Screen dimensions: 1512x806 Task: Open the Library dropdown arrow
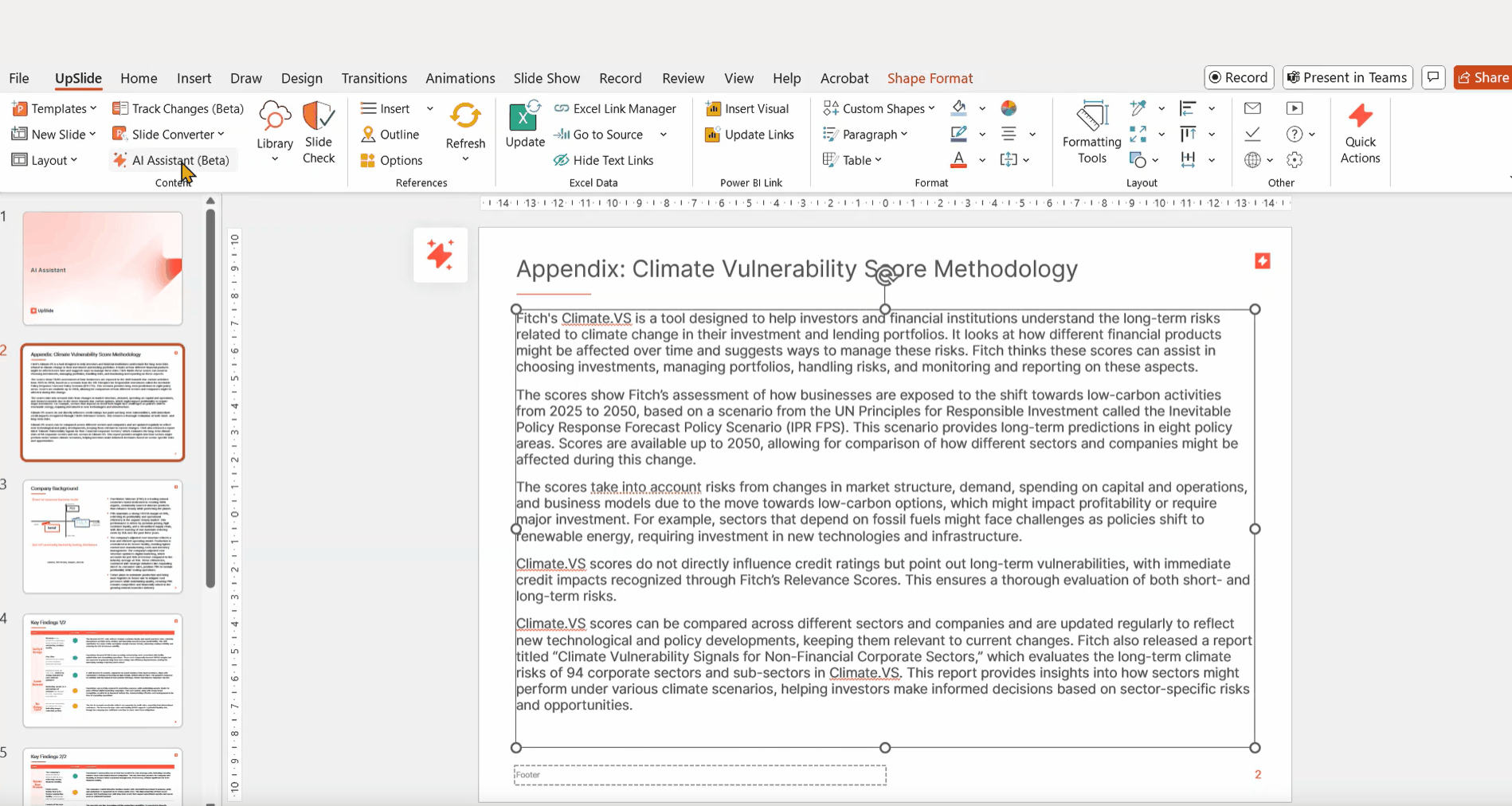(x=275, y=159)
